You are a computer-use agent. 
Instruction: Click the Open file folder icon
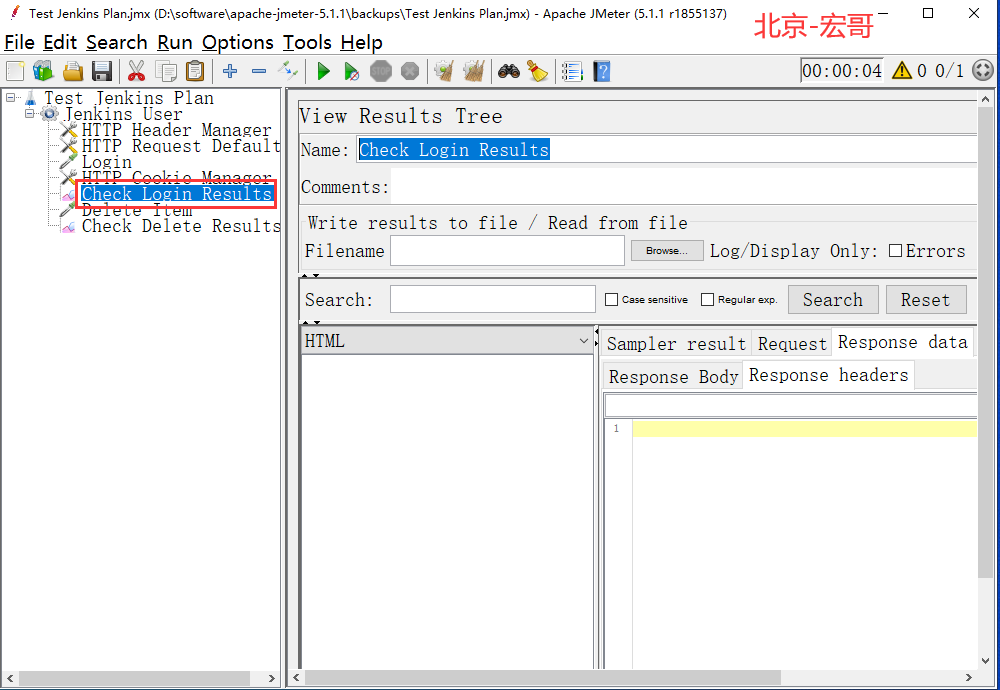pos(73,71)
